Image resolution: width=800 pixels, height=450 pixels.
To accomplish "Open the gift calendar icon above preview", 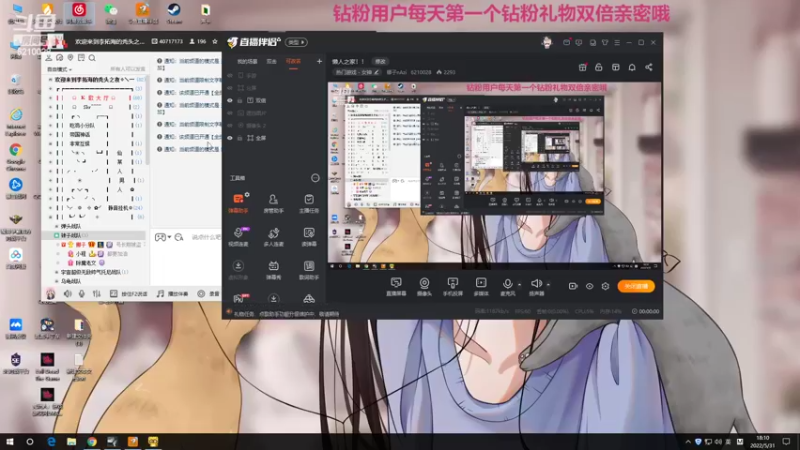I will coord(582,67).
